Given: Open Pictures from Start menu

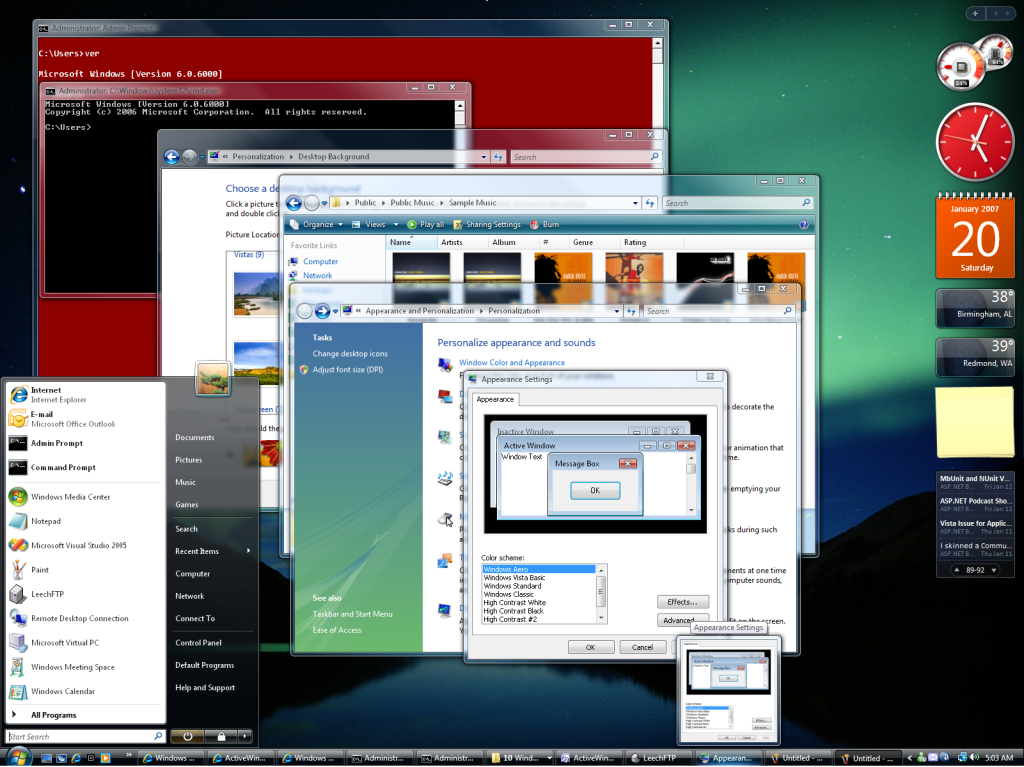Looking at the screenshot, I should point(189,460).
